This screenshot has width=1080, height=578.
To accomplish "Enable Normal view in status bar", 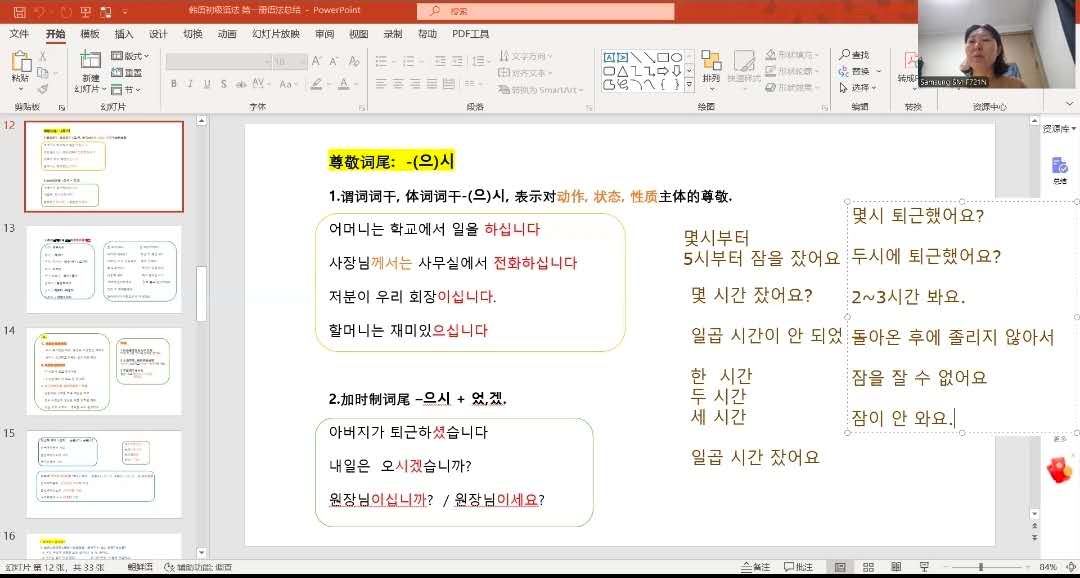I will [x=838, y=567].
